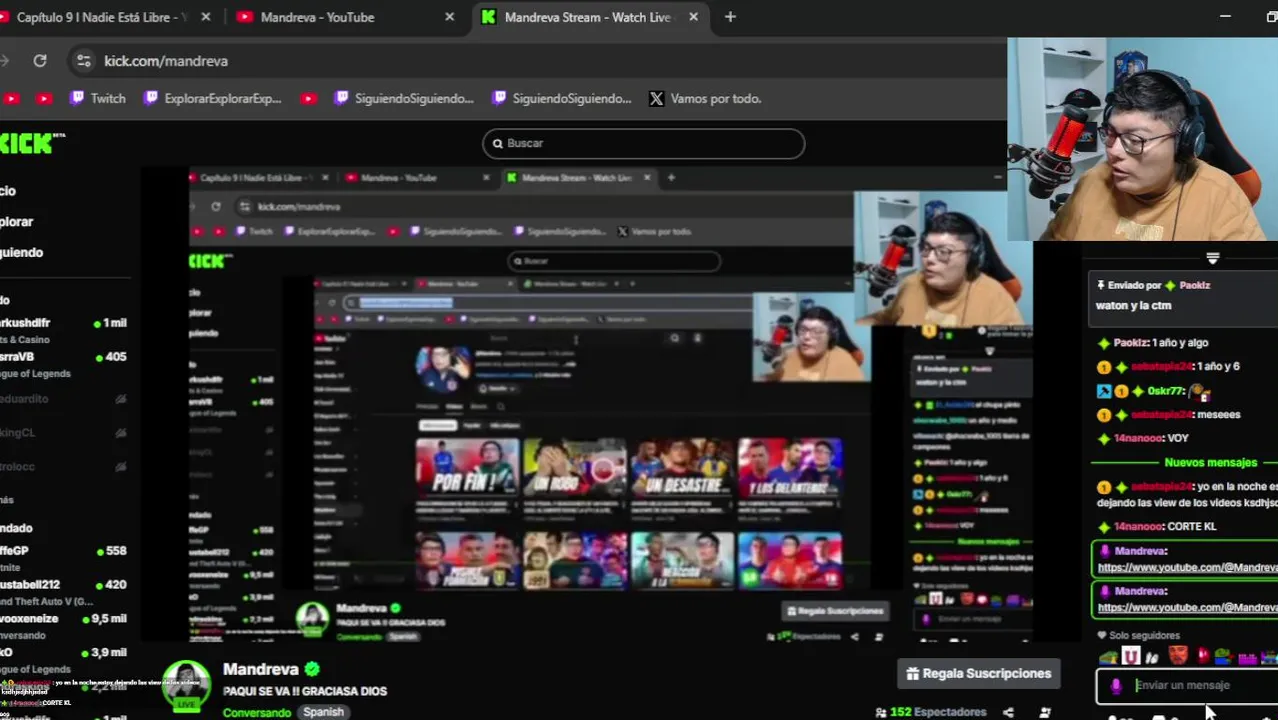Click the Buscar search field
This screenshot has width=1278, height=720.
point(643,143)
